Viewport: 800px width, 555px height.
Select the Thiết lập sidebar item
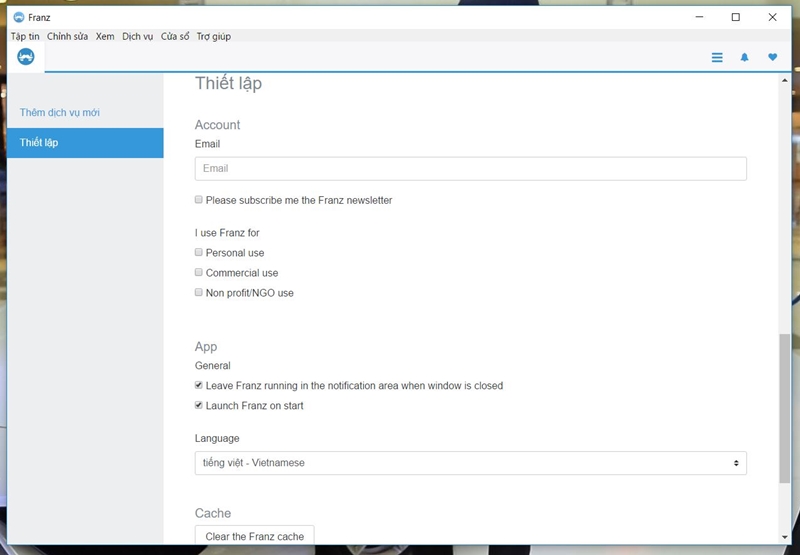click(x=85, y=143)
